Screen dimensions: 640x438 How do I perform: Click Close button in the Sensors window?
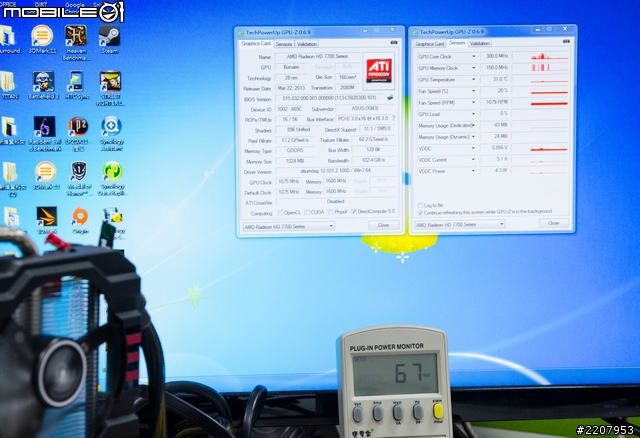[x=553, y=223]
